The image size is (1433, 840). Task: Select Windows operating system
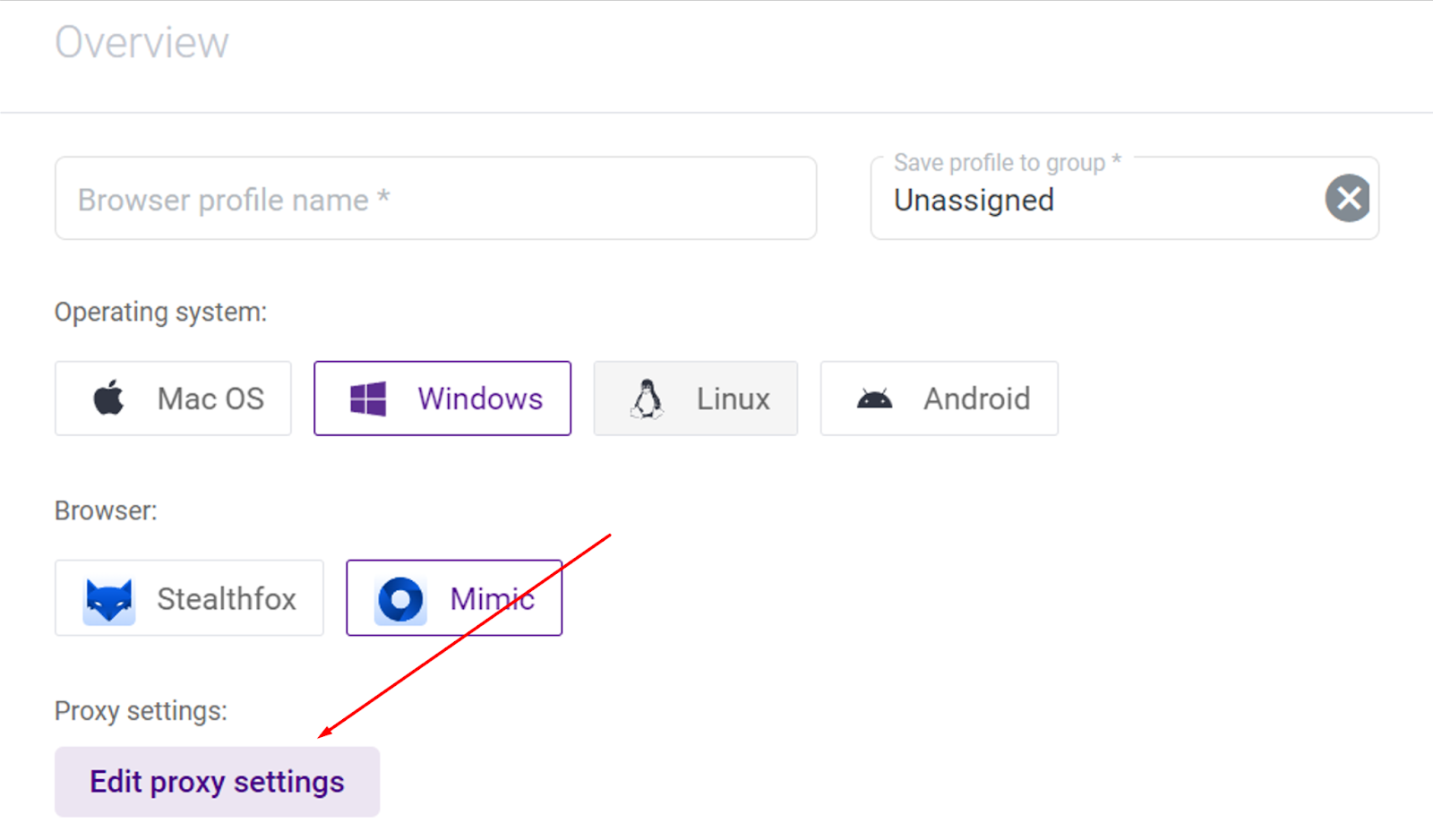442,399
